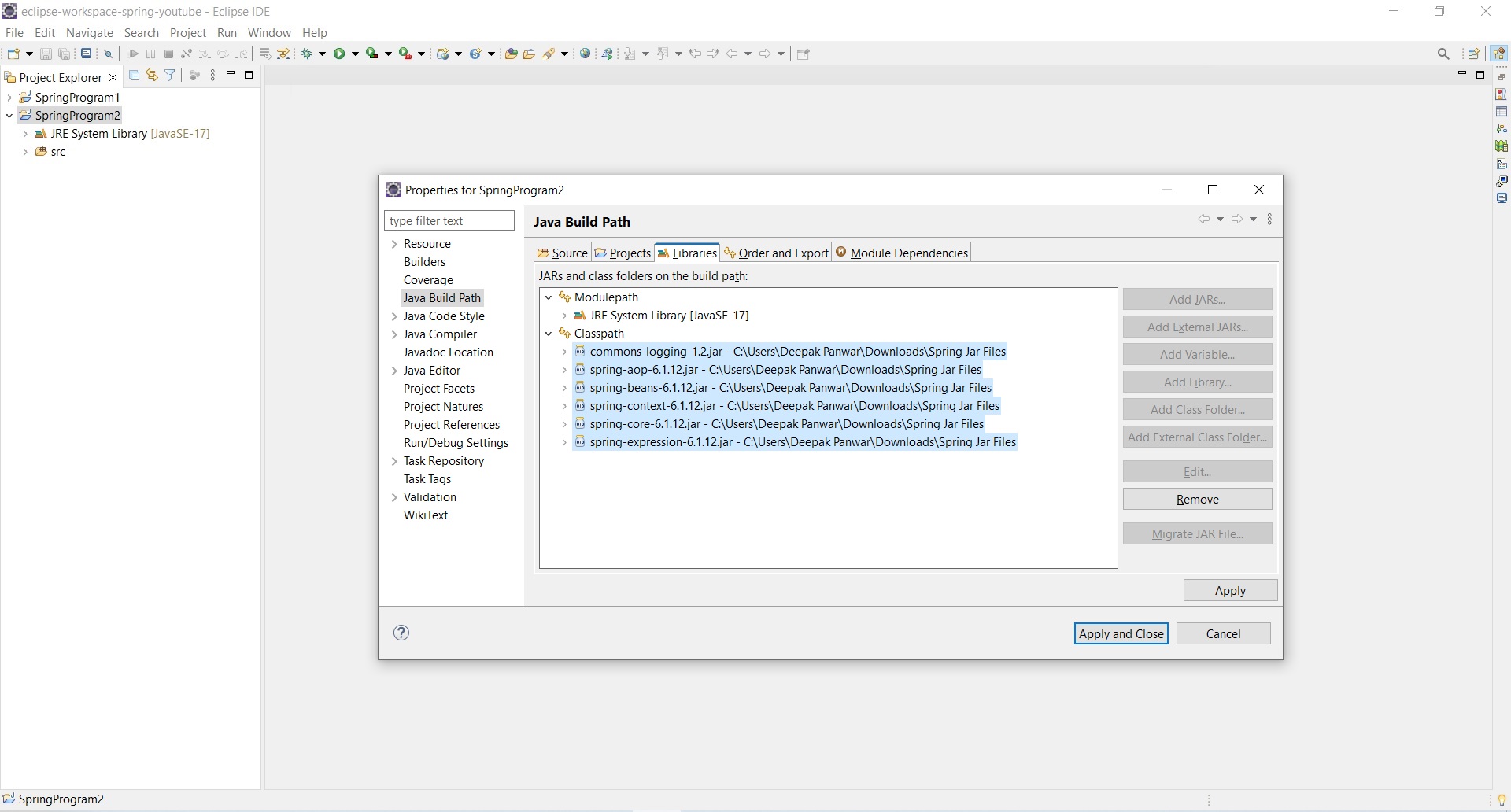The width and height of the screenshot is (1511, 812).
Task: Click the green Run icon
Action: [x=340, y=54]
